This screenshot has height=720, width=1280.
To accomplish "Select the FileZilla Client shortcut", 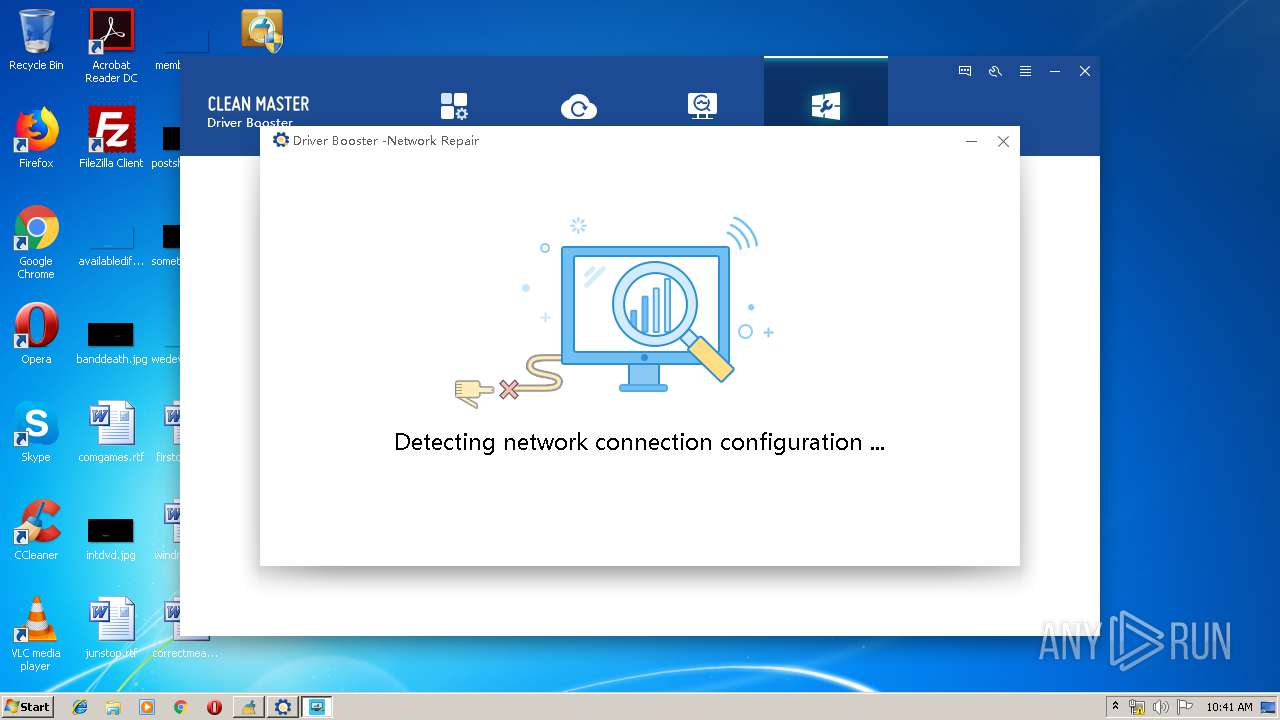I will [x=111, y=138].
